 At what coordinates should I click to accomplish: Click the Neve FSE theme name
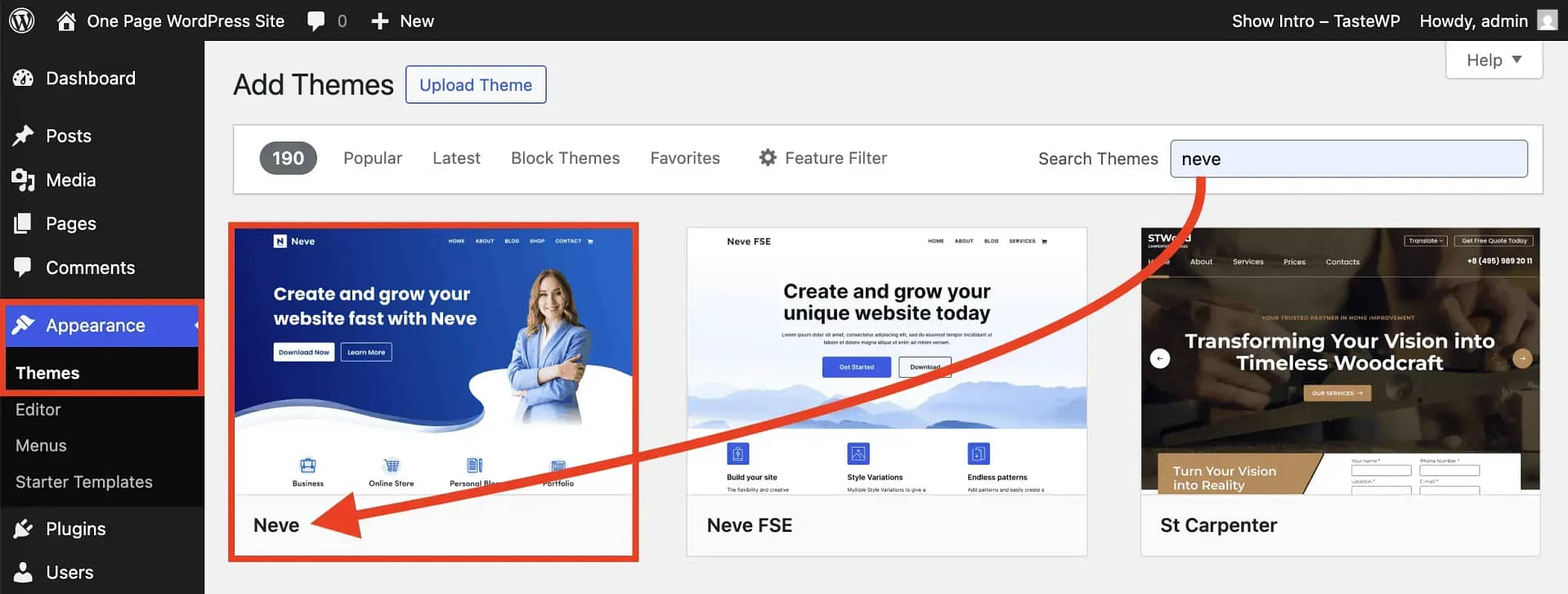pyautogui.click(x=750, y=525)
